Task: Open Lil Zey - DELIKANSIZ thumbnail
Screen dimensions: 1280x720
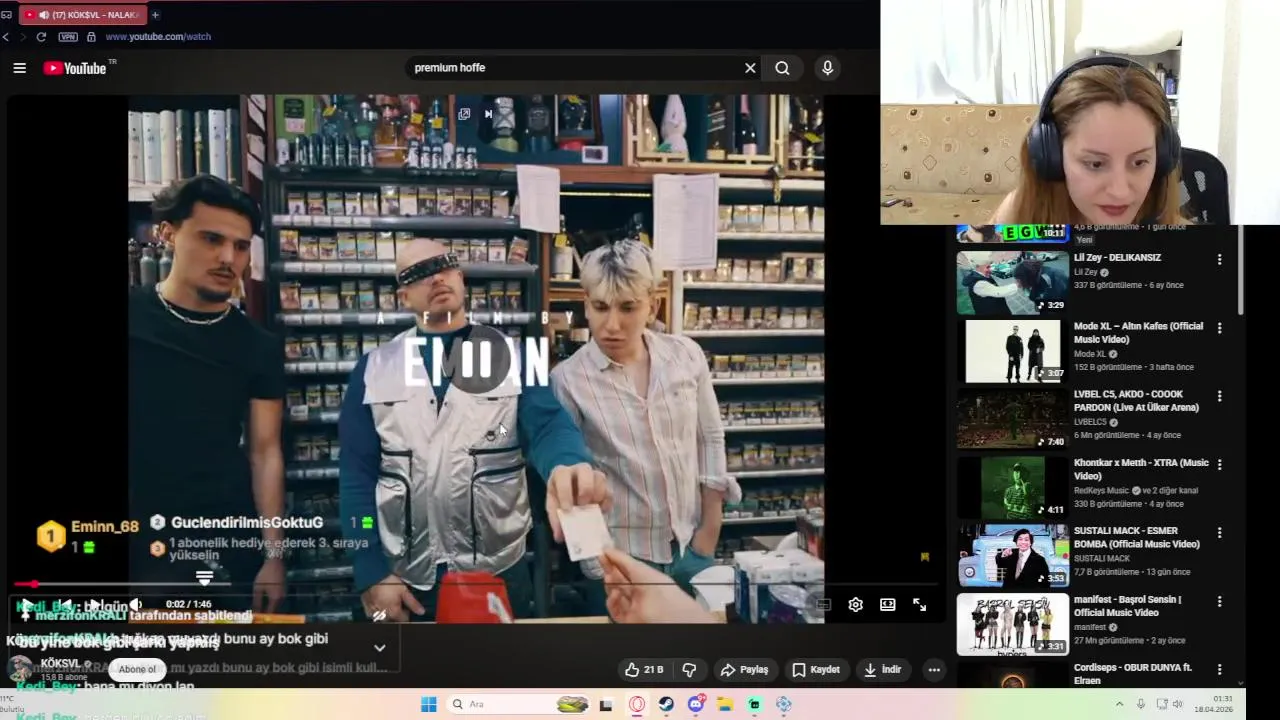Action: pyautogui.click(x=1012, y=283)
